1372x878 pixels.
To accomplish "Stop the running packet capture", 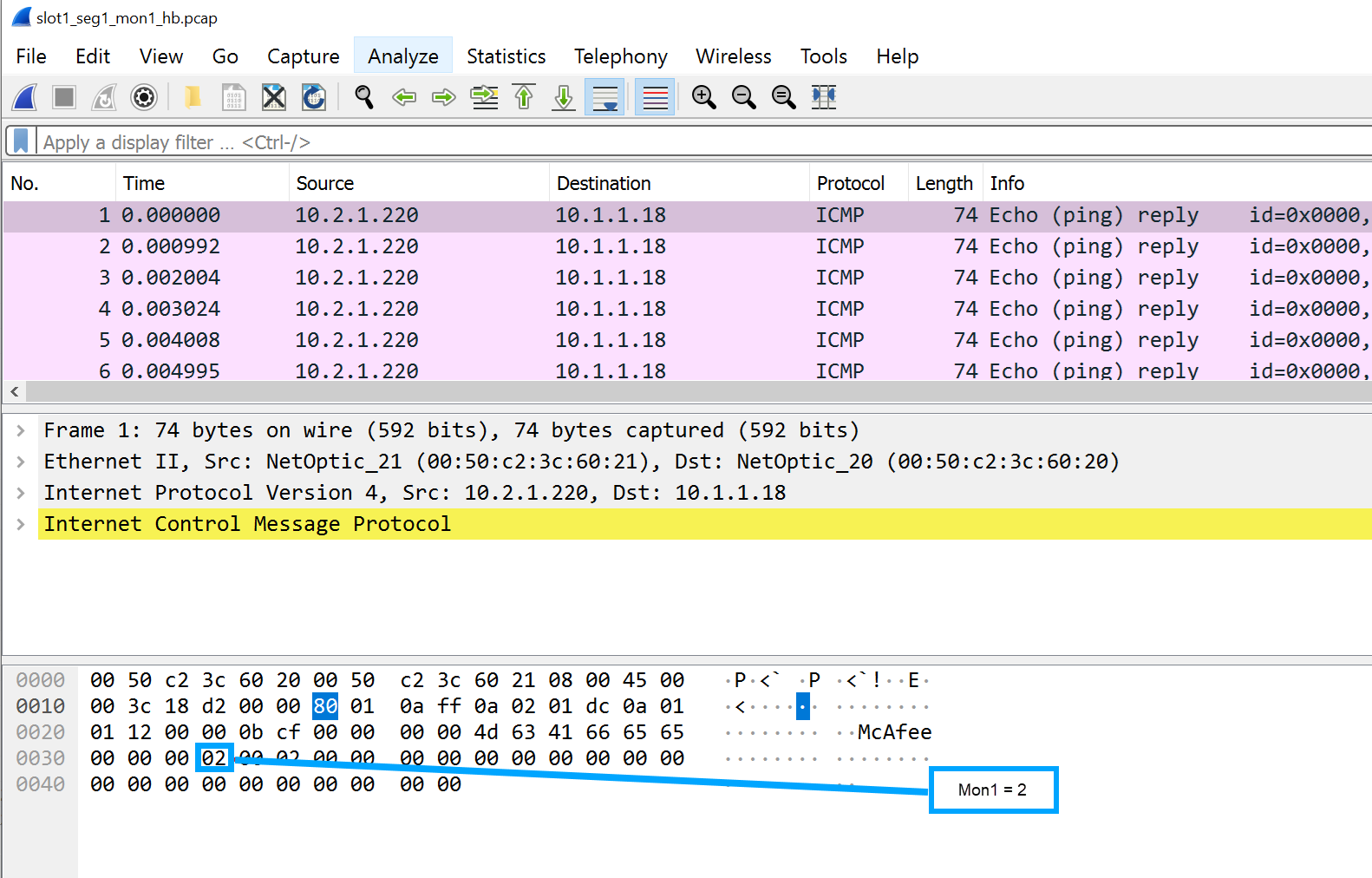I will pyautogui.click(x=64, y=97).
